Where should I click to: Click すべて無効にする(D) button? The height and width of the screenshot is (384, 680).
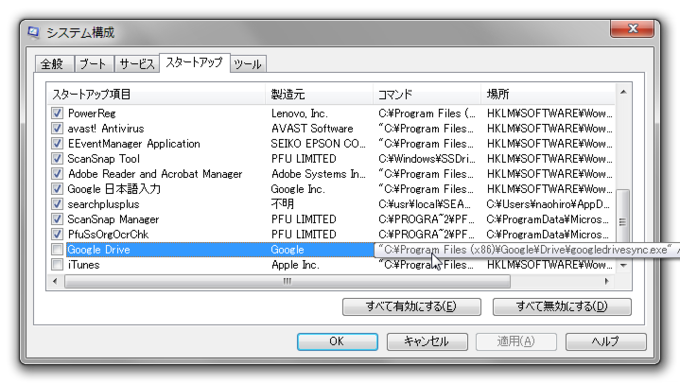(x=562, y=306)
